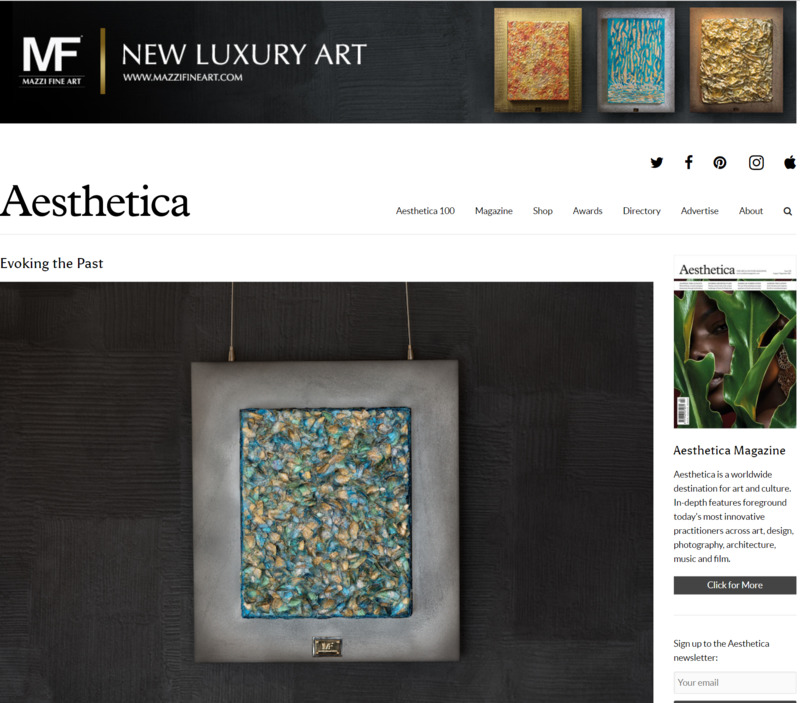Viewport: 800px width, 703px height.
Task: Open the Magazine menu item
Action: click(493, 211)
